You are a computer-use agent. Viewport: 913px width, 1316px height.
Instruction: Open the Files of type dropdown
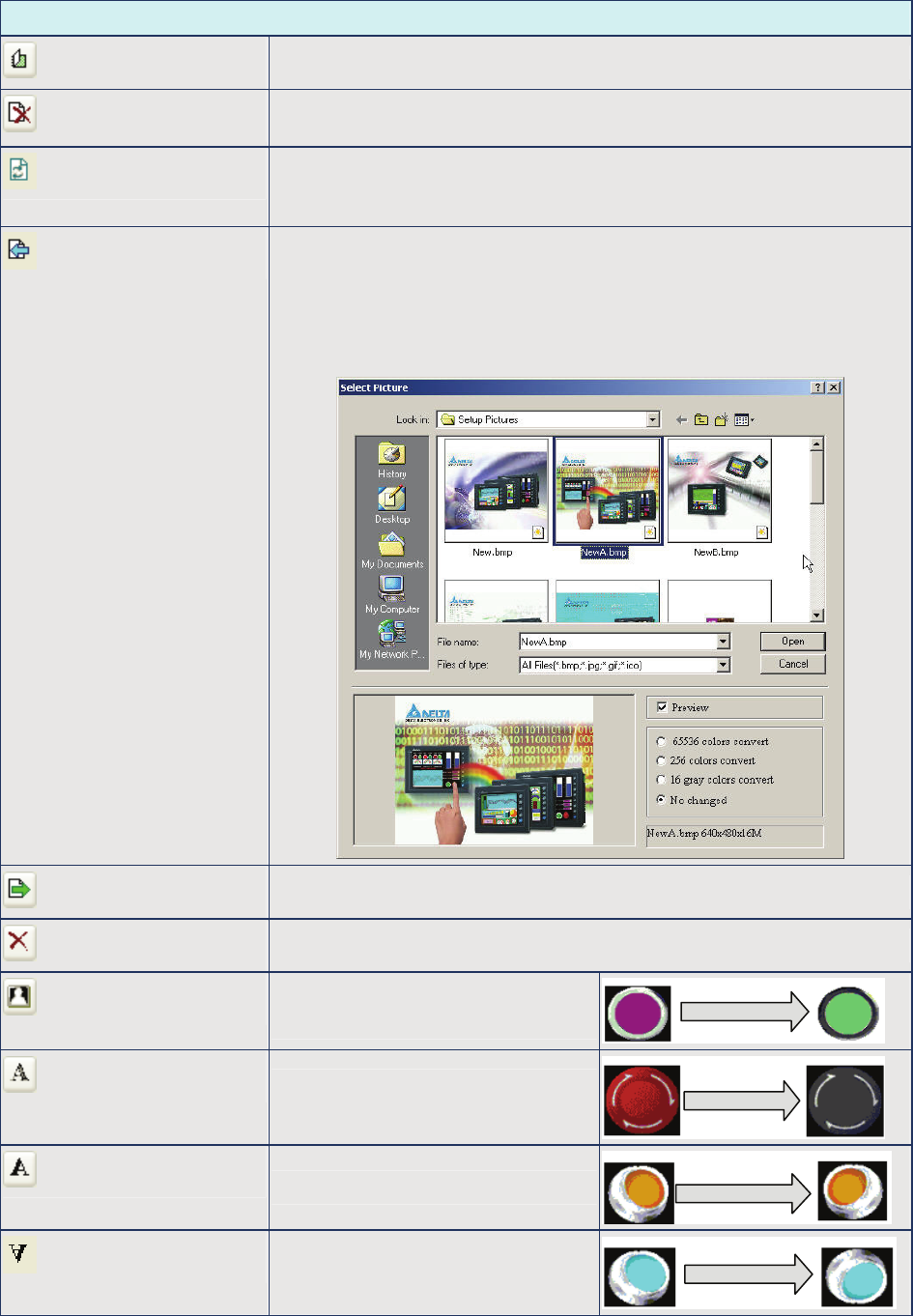point(723,665)
